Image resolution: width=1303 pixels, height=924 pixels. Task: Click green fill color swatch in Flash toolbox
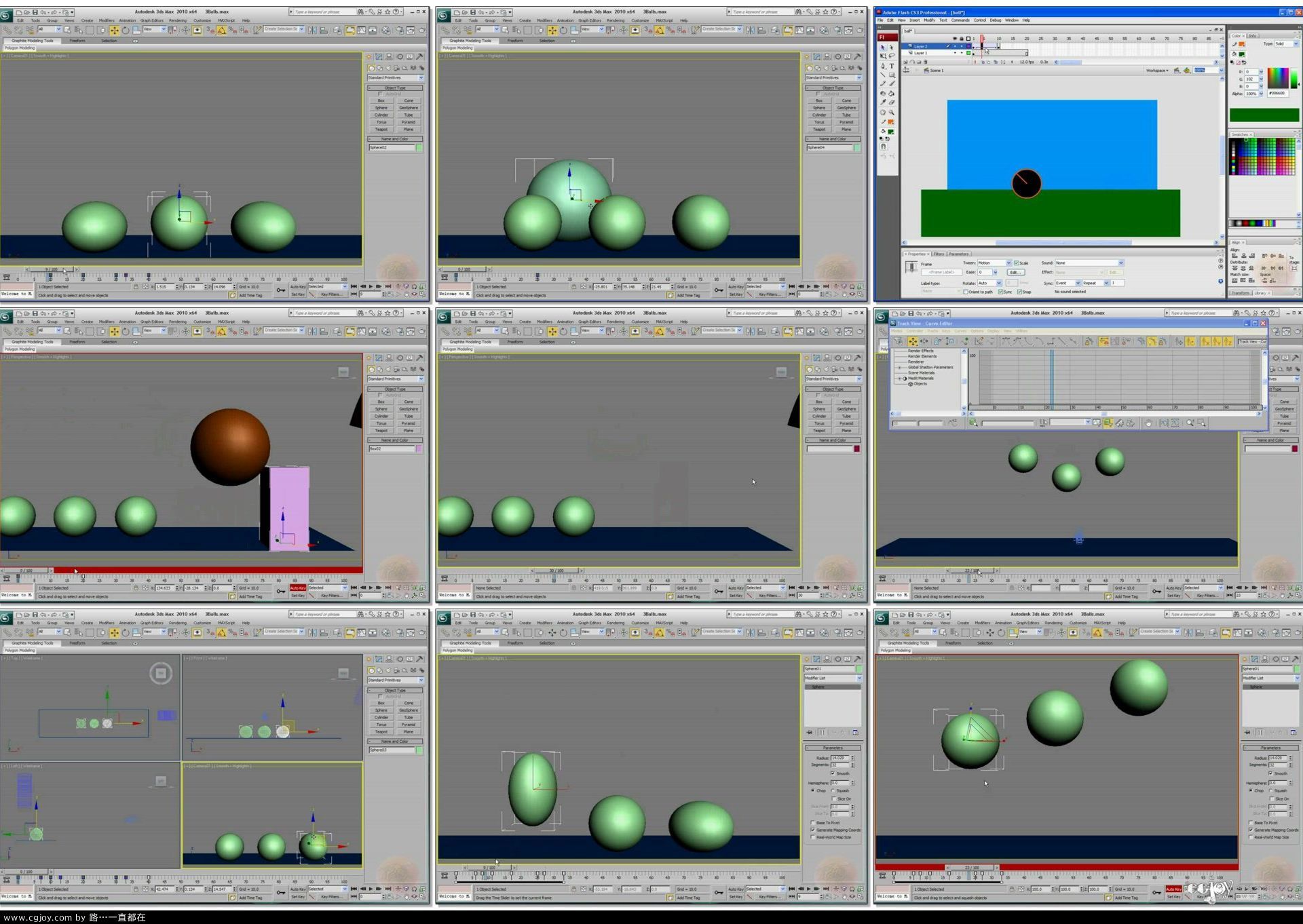[x=890, y=132]
